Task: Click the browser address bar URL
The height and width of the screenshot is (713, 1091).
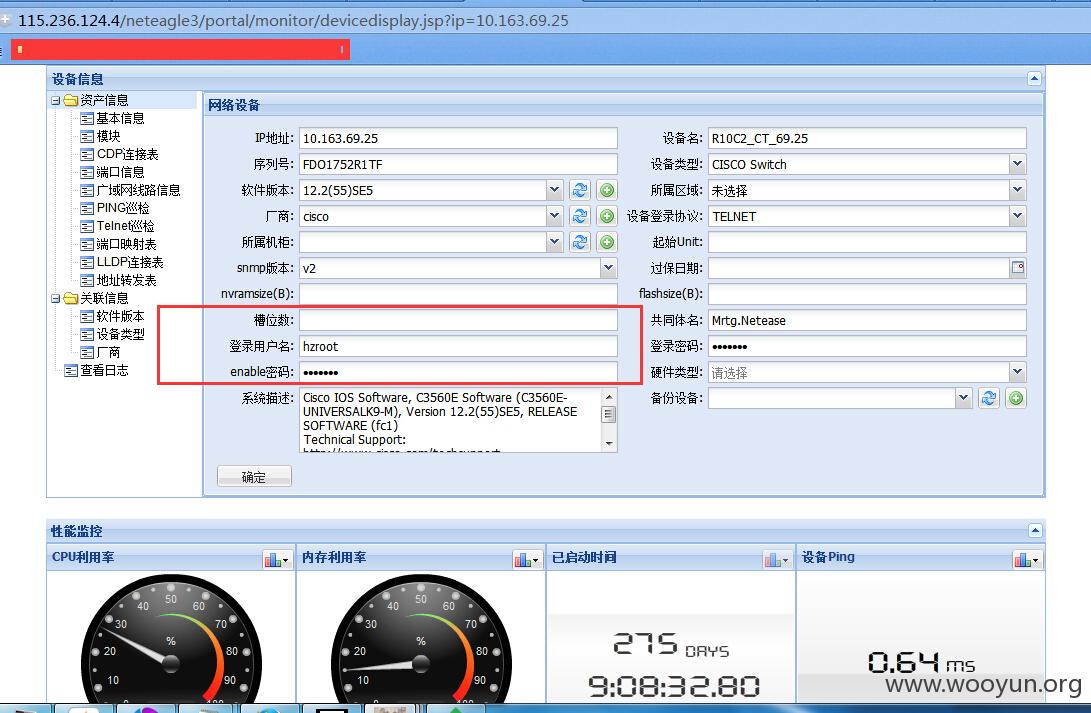Action: (x=293, y=20)
